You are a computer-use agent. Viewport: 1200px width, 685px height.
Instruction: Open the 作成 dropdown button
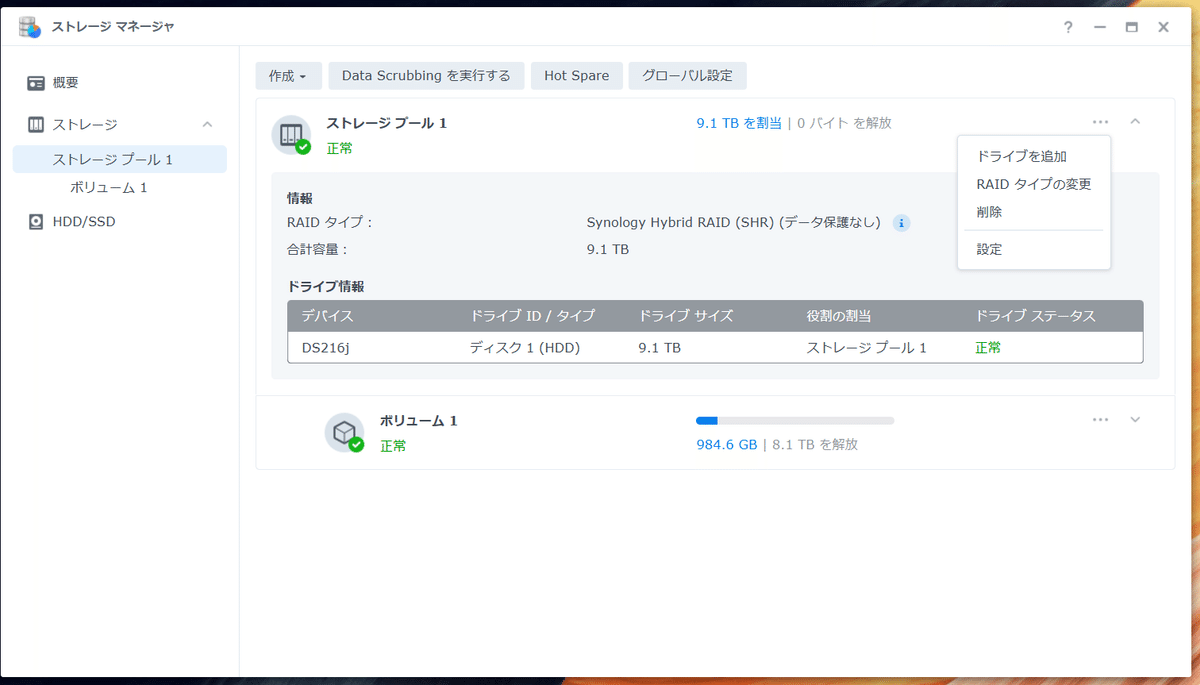point(288,76)
